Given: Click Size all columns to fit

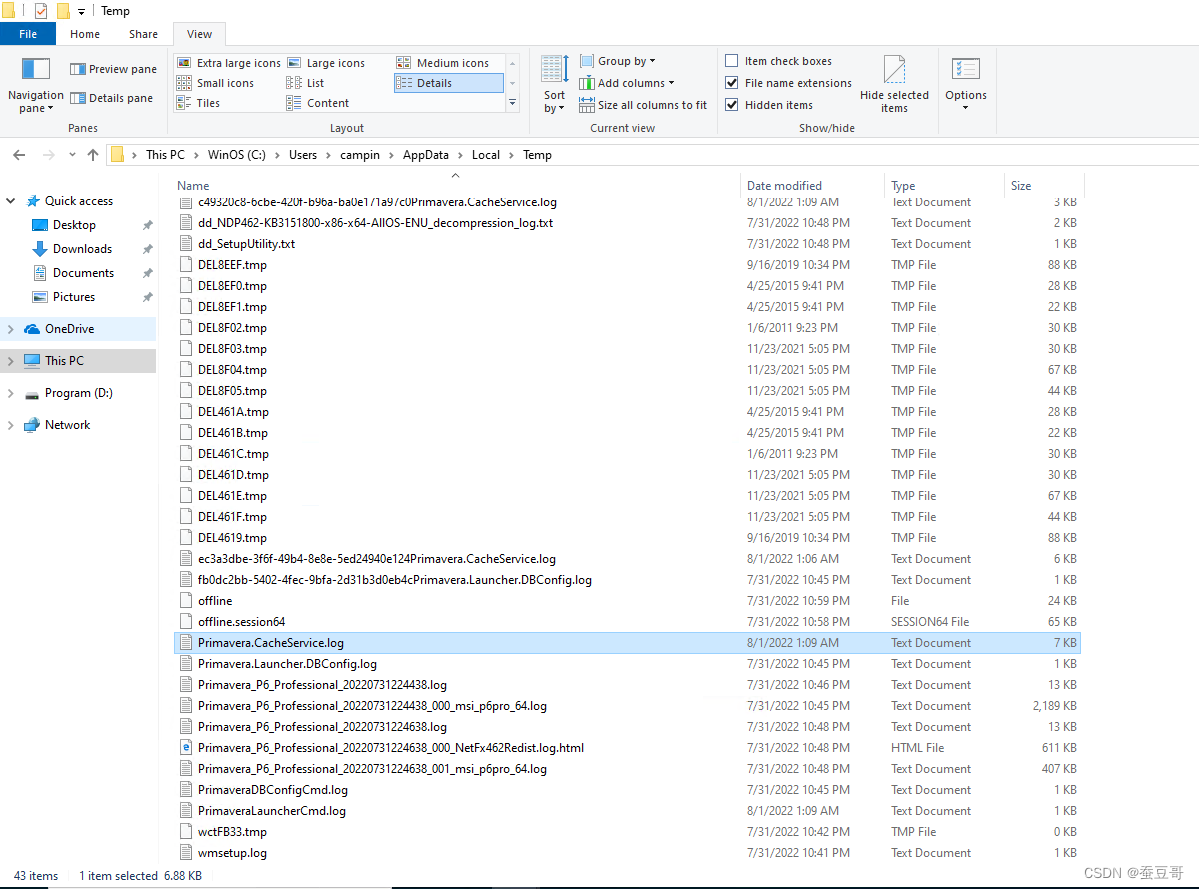Looking at the screenshot, I should click(643, 105).
